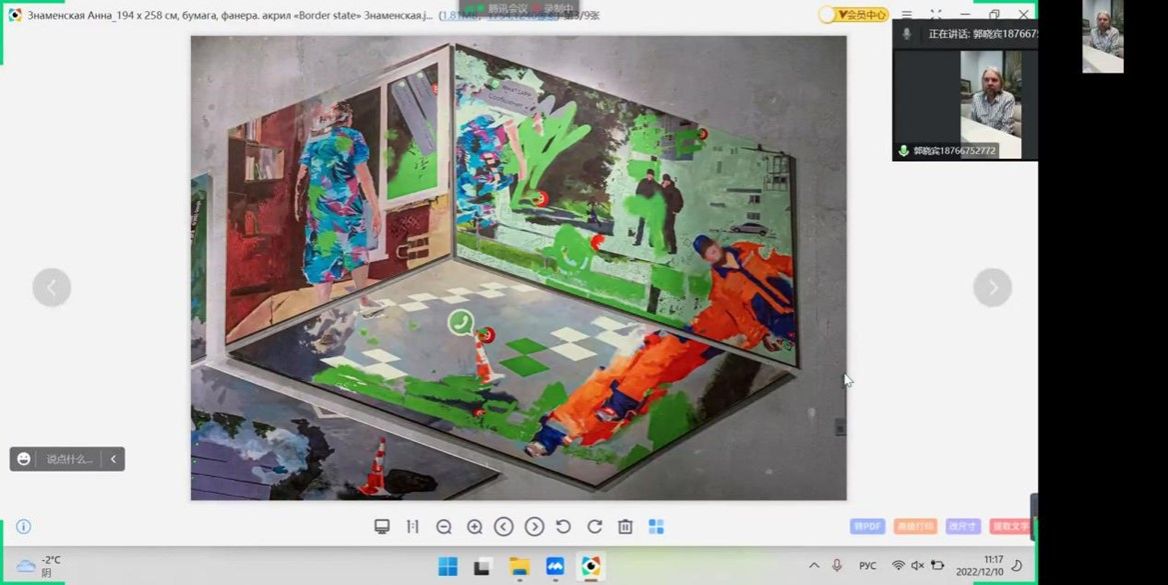Click the 转PDF button
Image resolution: width=1168 pixels, height=585 pixels.
pyautogui.click(x=868, y=526)
